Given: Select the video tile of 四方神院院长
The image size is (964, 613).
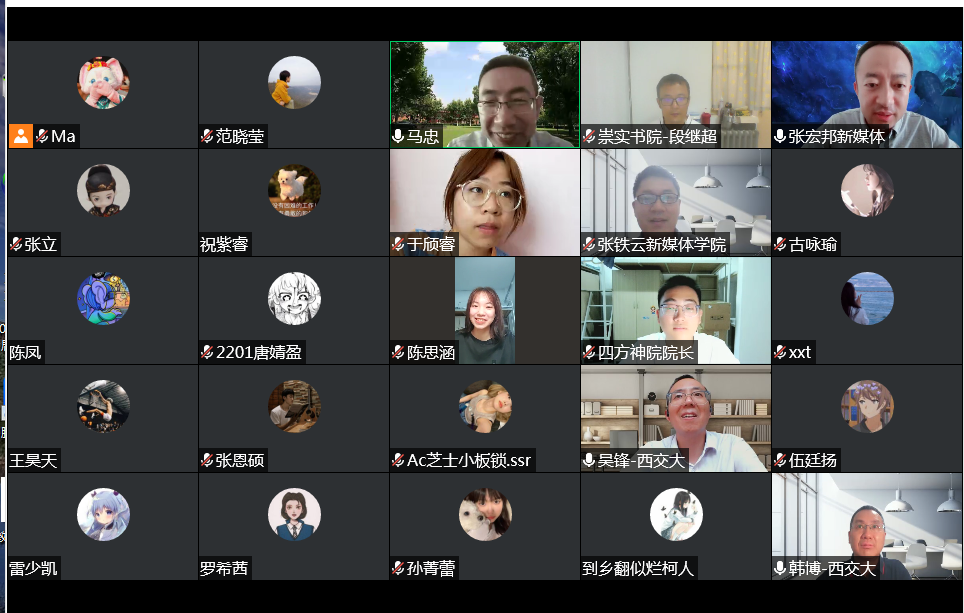Looking at the screenshot, I should [x=676, y=310].
